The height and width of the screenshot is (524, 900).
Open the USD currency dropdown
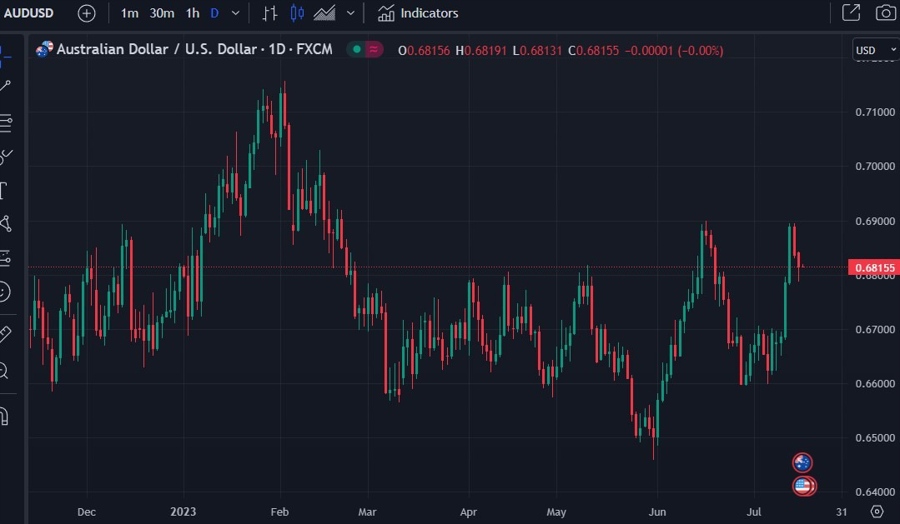(x=876, y=51)
